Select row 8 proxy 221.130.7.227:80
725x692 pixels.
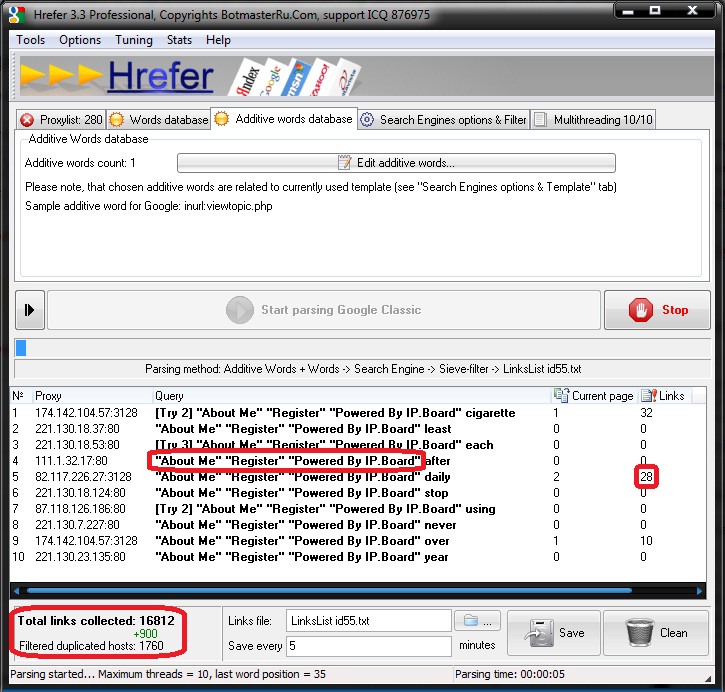coord(358,525)
